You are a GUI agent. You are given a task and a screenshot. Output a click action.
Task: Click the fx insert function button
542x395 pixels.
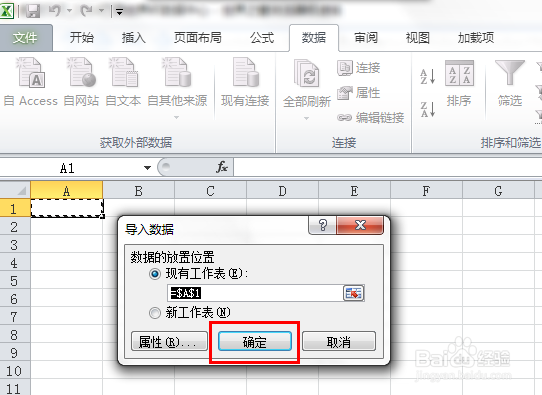[221, 168]
